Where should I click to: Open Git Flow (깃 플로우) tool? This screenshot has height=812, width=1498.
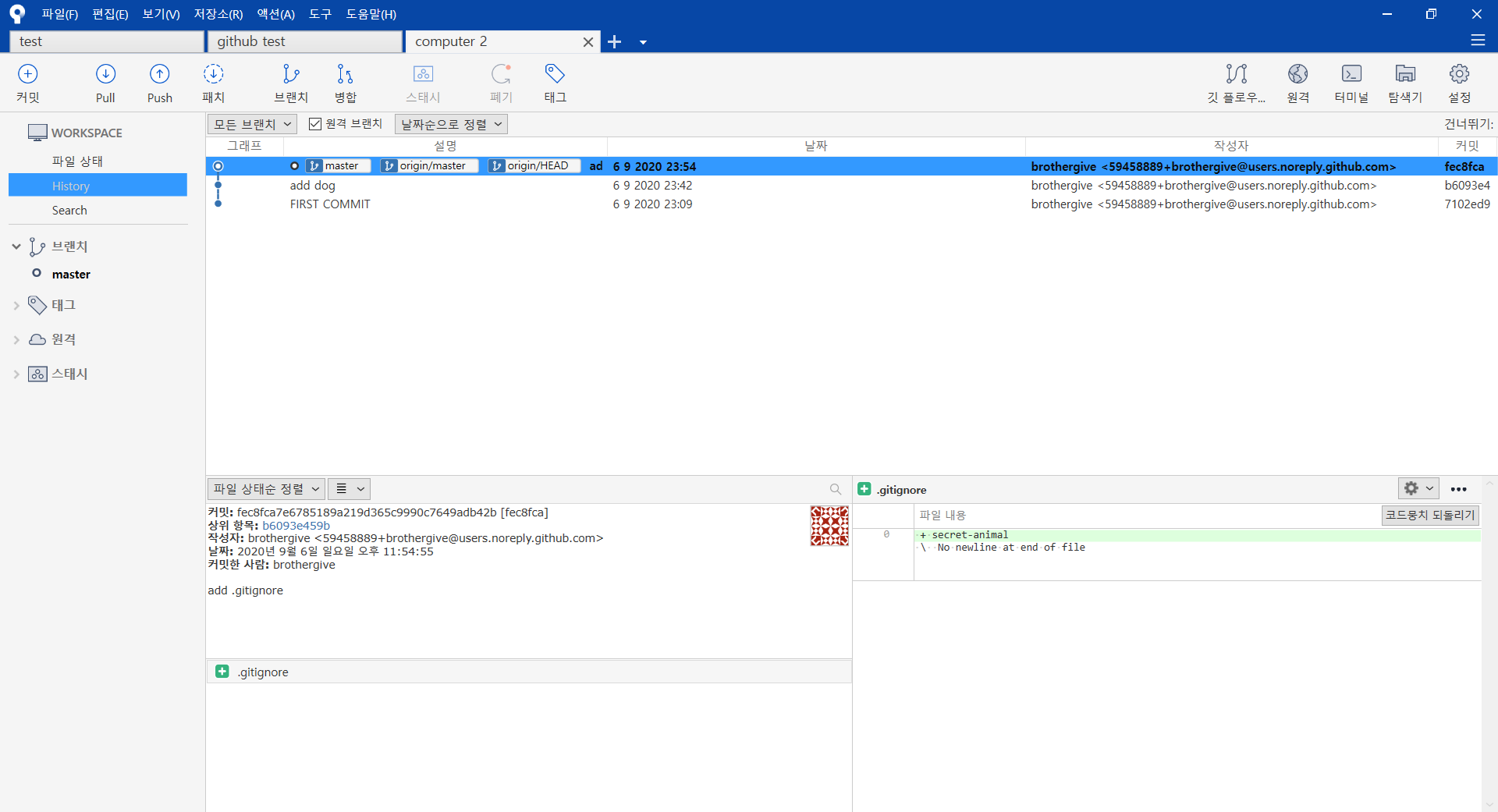[1236, 83]
